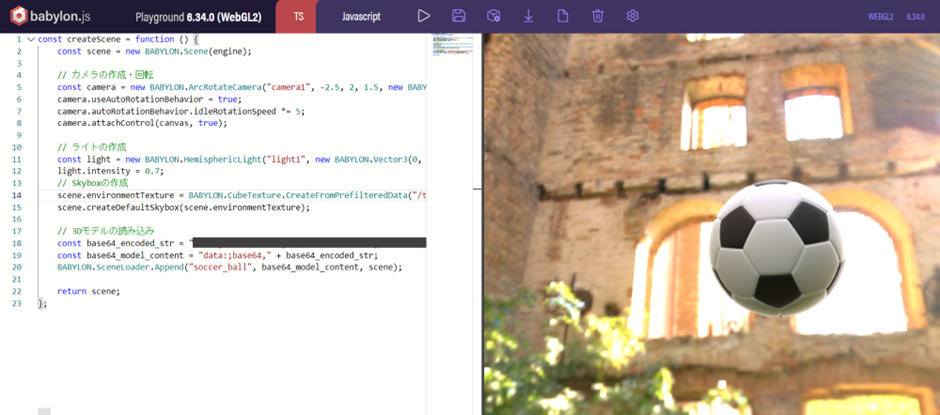
Task: Click the ArcRotateCamera code line
Action: 242,87
